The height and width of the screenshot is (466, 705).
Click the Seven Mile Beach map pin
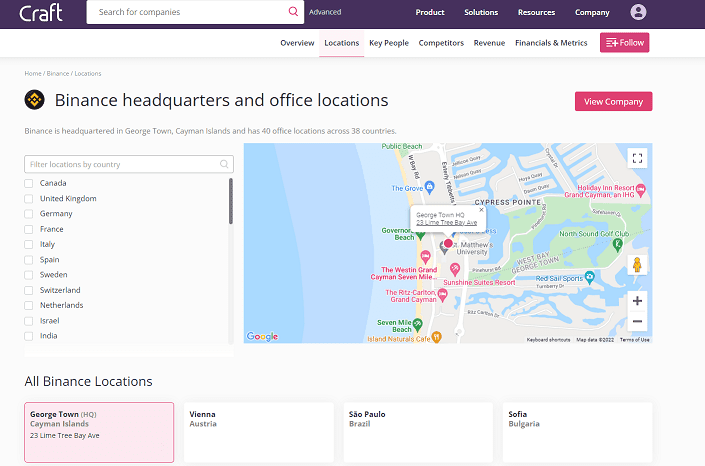point(418,324)
